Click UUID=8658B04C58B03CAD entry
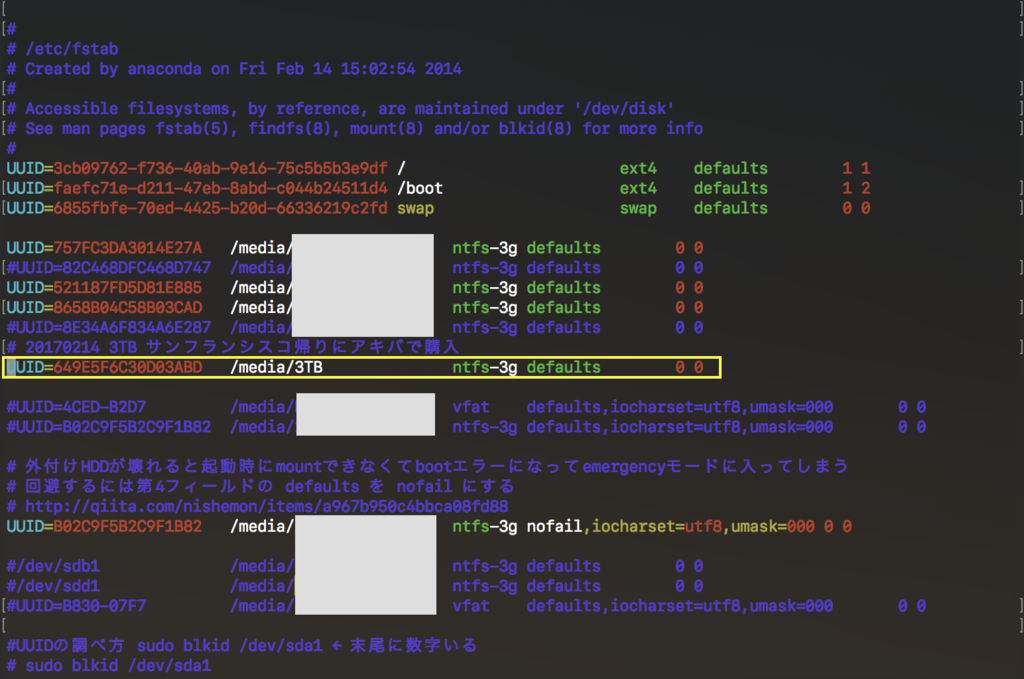Viewport: 1024px width, 679px height. pyautogui.click(x=104, y=308)
